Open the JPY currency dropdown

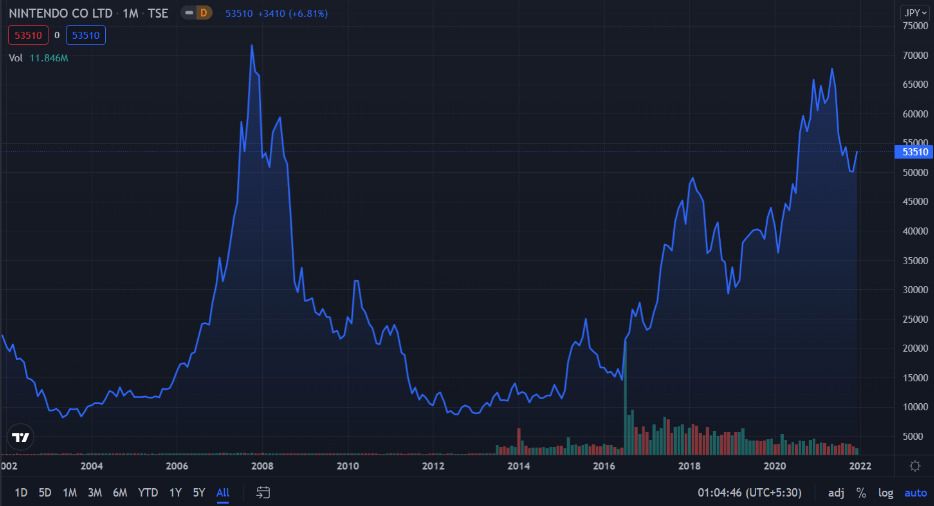tap(914, 13)
